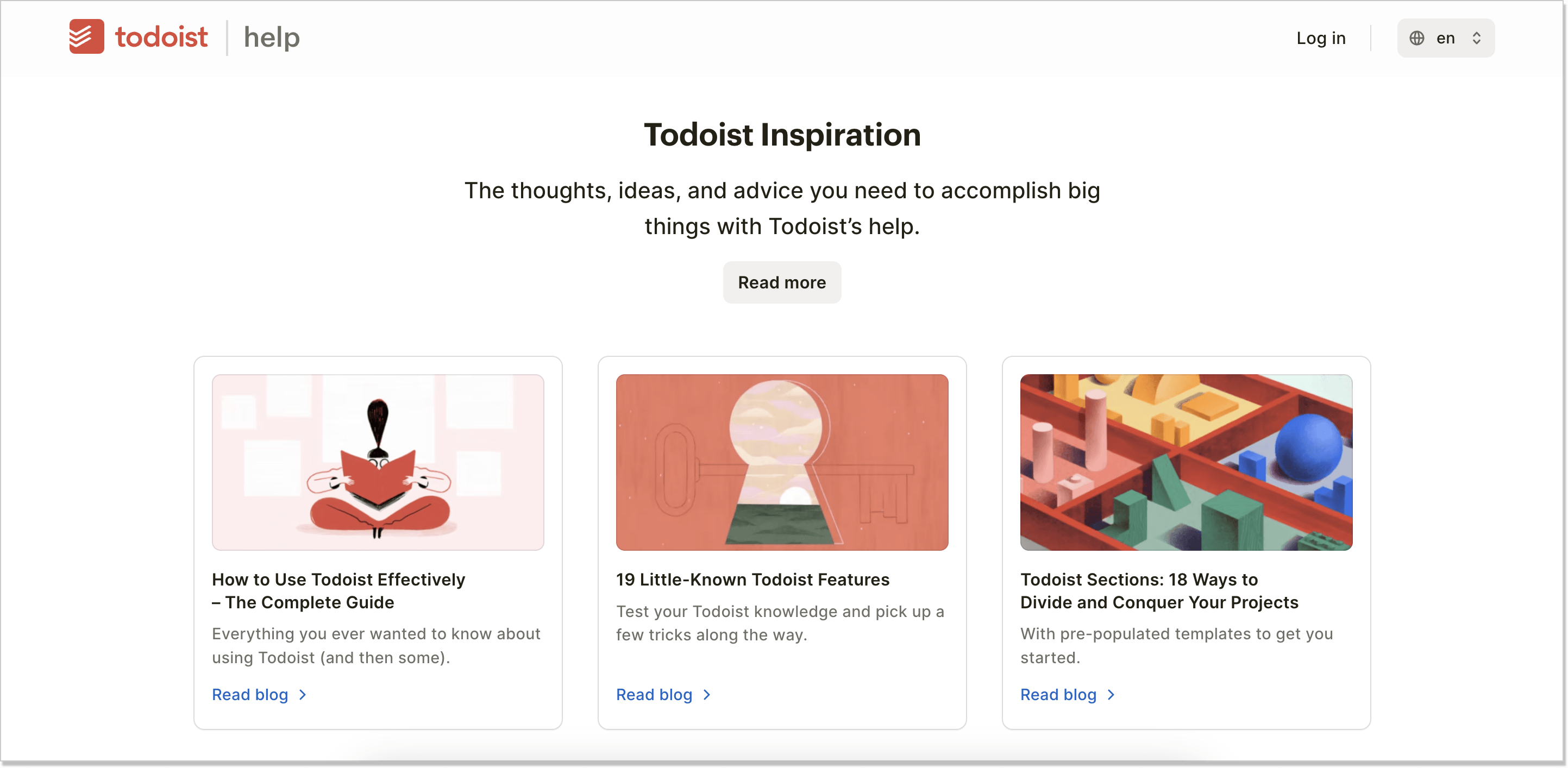The image size is (1568, 768).
Task: Click the Log in button
Action: point(1322,38)
